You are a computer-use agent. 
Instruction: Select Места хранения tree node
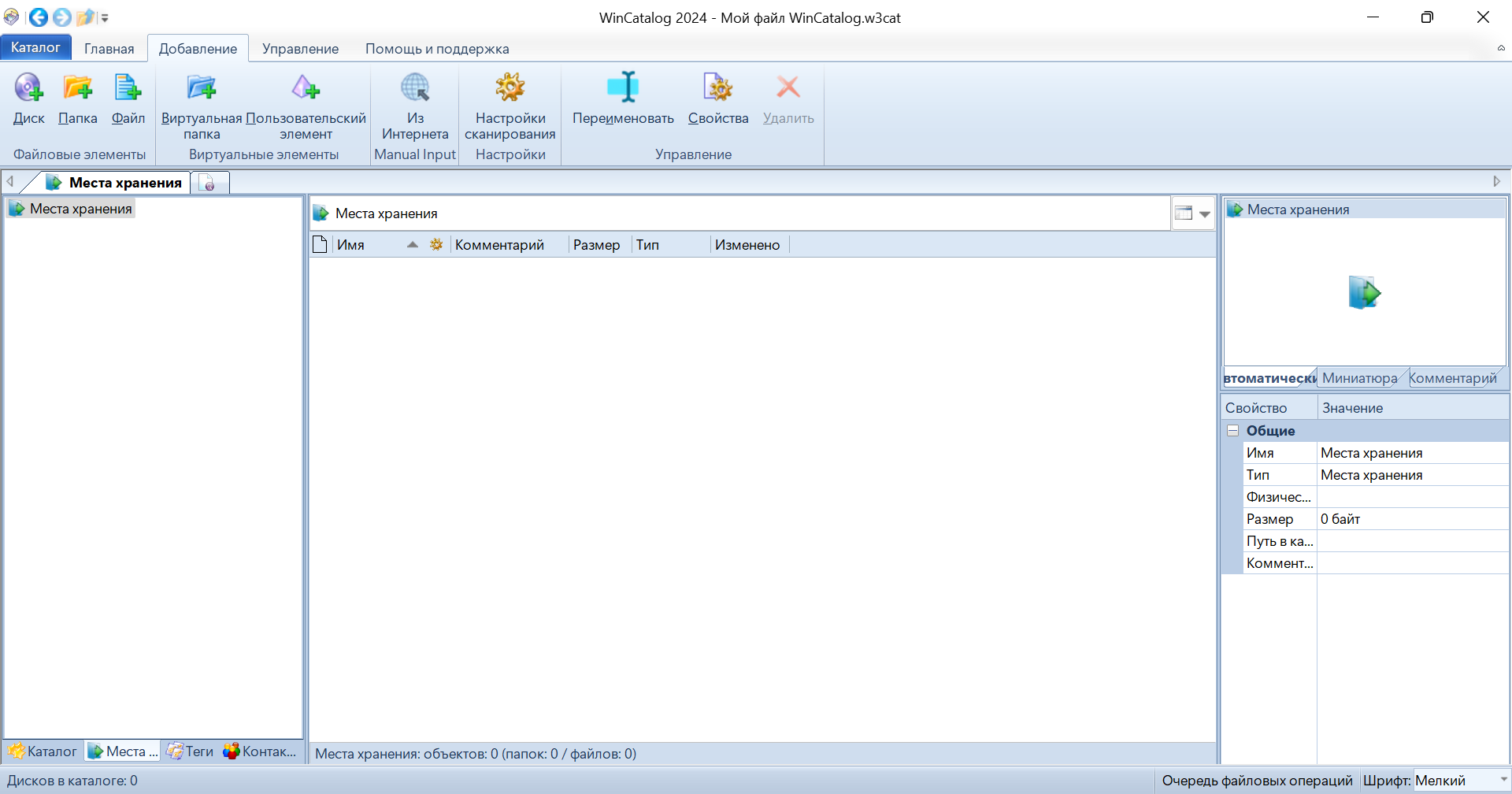[x=72, y=209]
